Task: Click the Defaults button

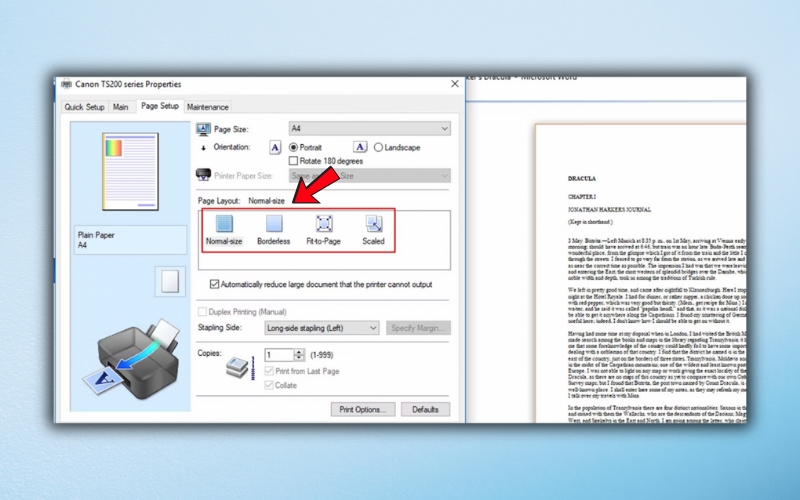Action: [x=425, y=409]
